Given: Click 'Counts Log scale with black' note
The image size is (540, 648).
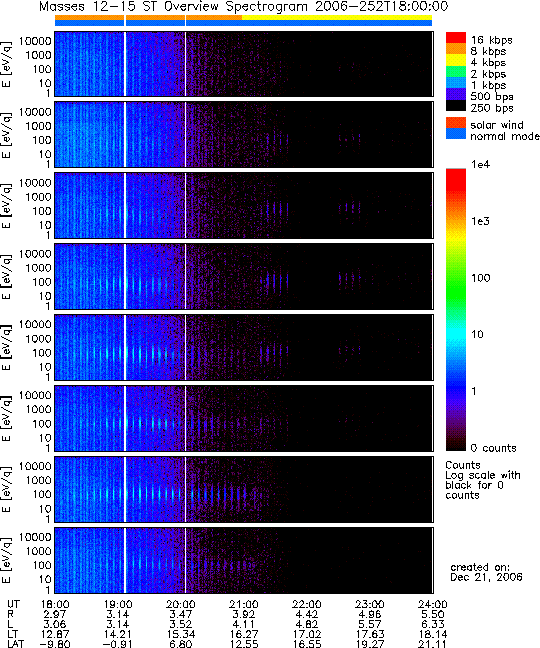Looking at the screenshot, I should (483, 480).
